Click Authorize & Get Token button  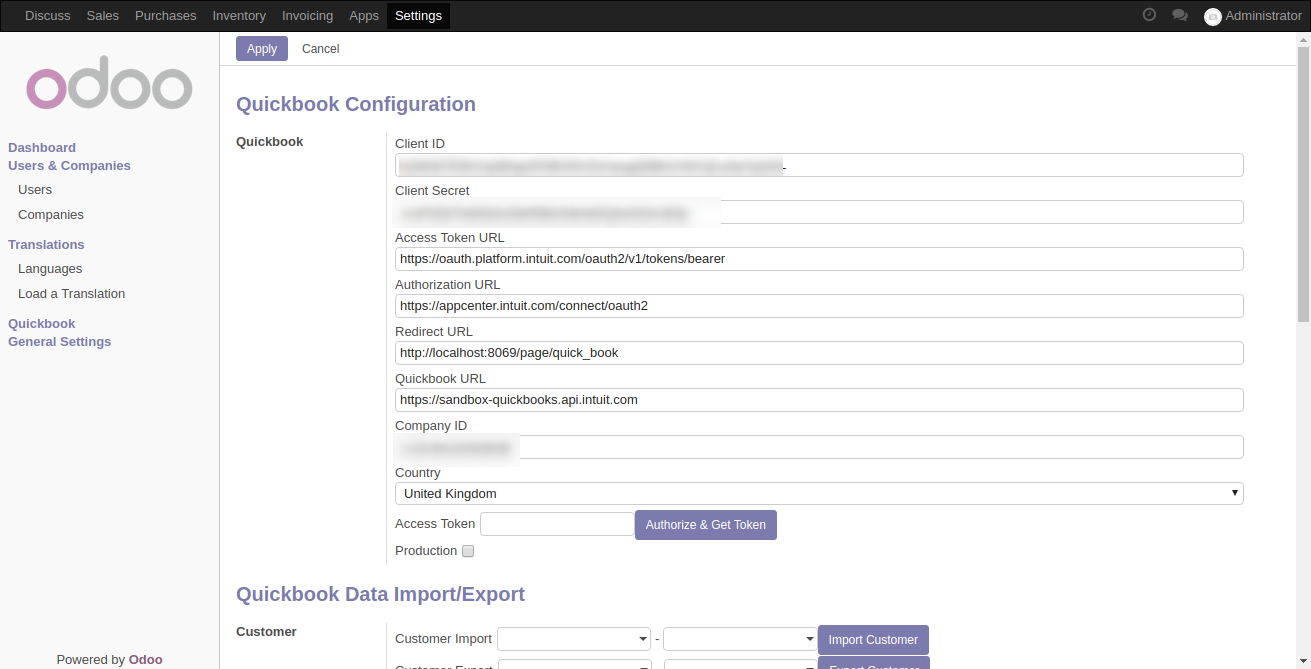[706, 524]
